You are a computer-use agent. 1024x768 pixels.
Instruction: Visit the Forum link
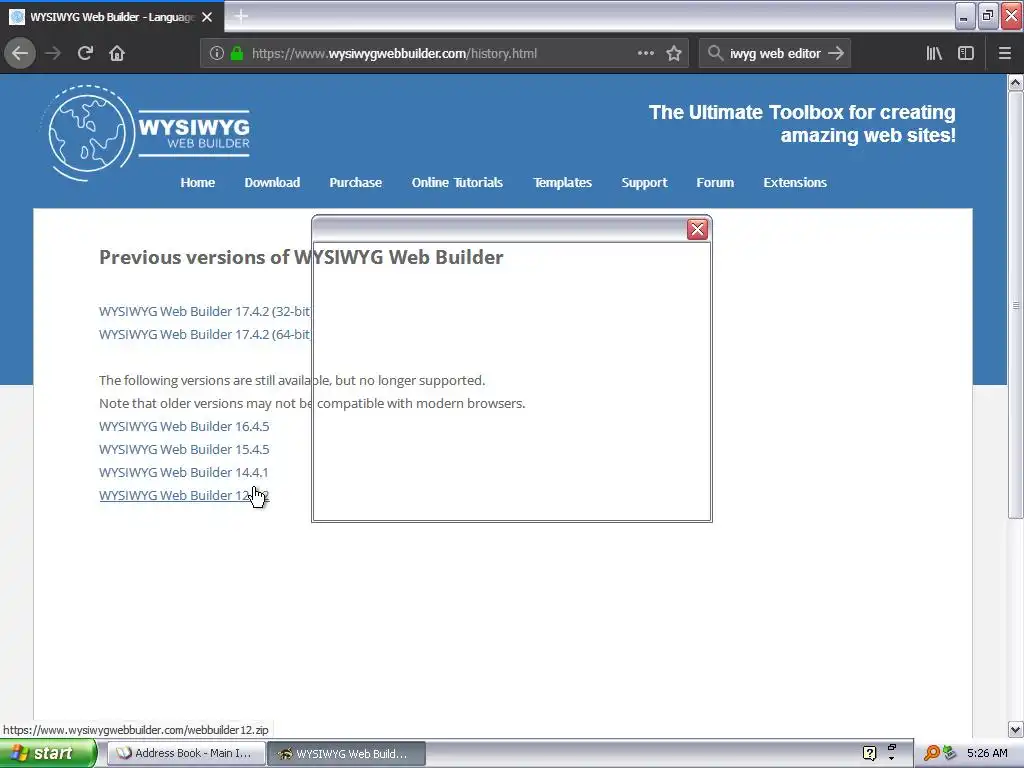pos(715,183)
